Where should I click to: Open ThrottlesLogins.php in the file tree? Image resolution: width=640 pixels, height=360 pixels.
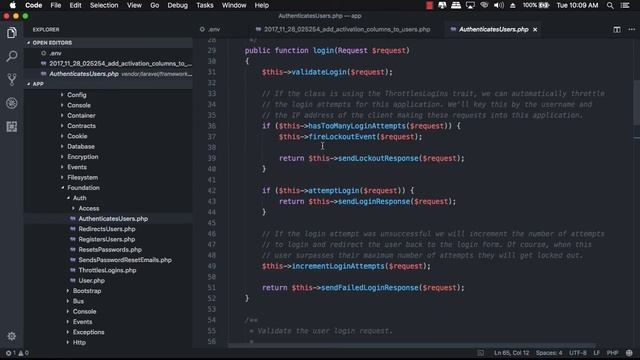click(x=107, y=270)
